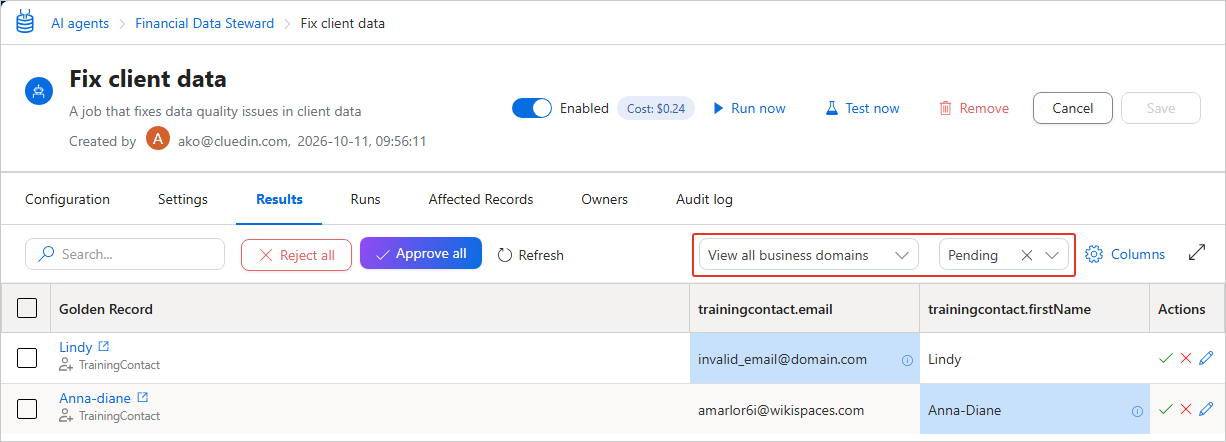Open the Audit log tab
This screenshot has width=1226, height=442.
coord(704,199)
